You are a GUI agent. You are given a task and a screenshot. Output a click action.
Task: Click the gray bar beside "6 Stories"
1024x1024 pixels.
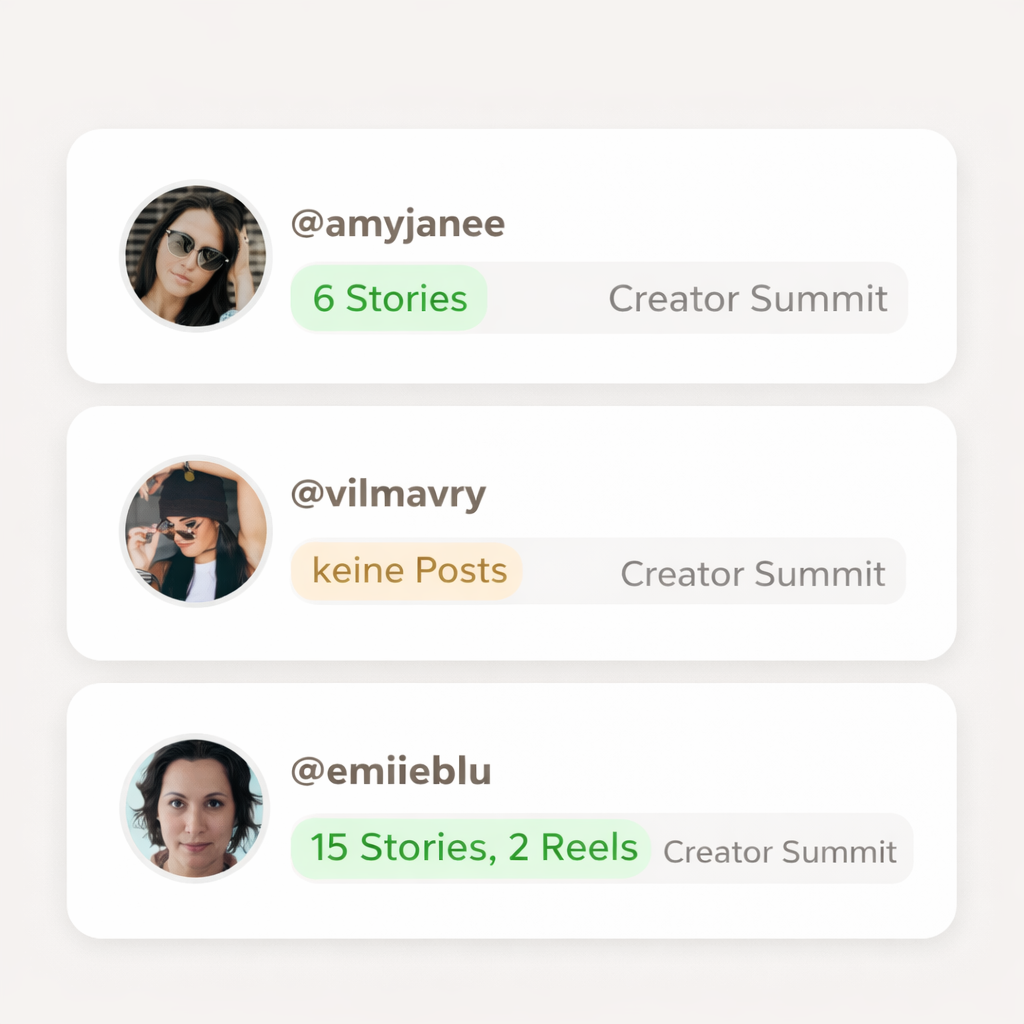click(545, 298)
